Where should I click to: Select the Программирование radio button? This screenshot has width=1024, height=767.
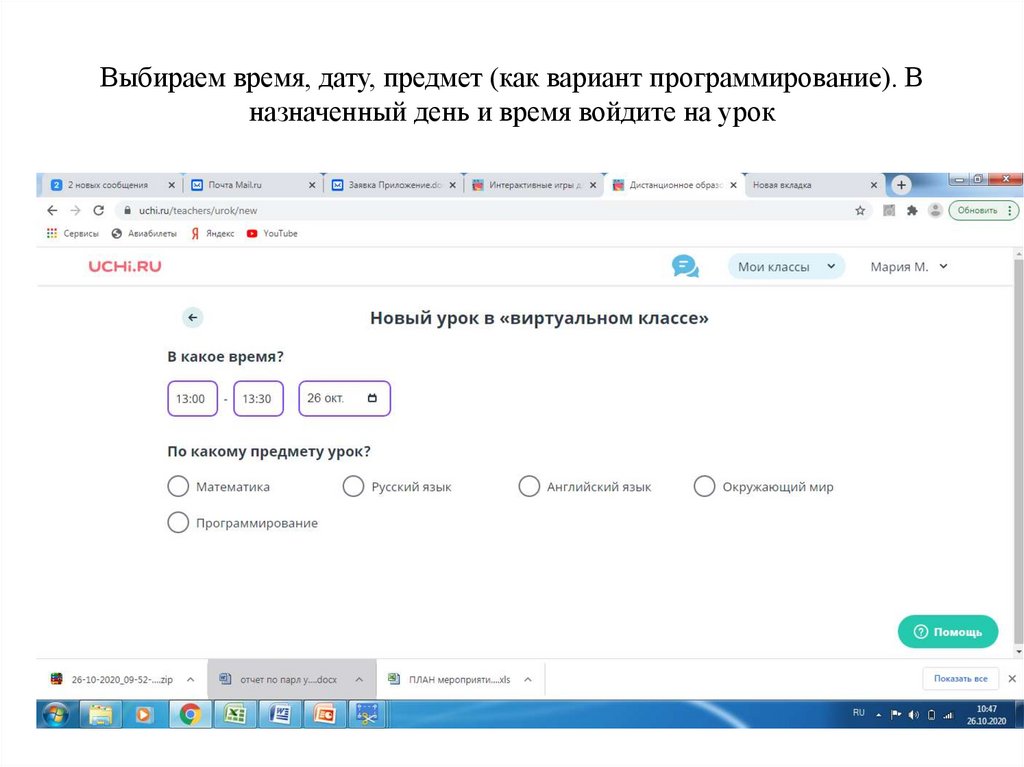178,523
